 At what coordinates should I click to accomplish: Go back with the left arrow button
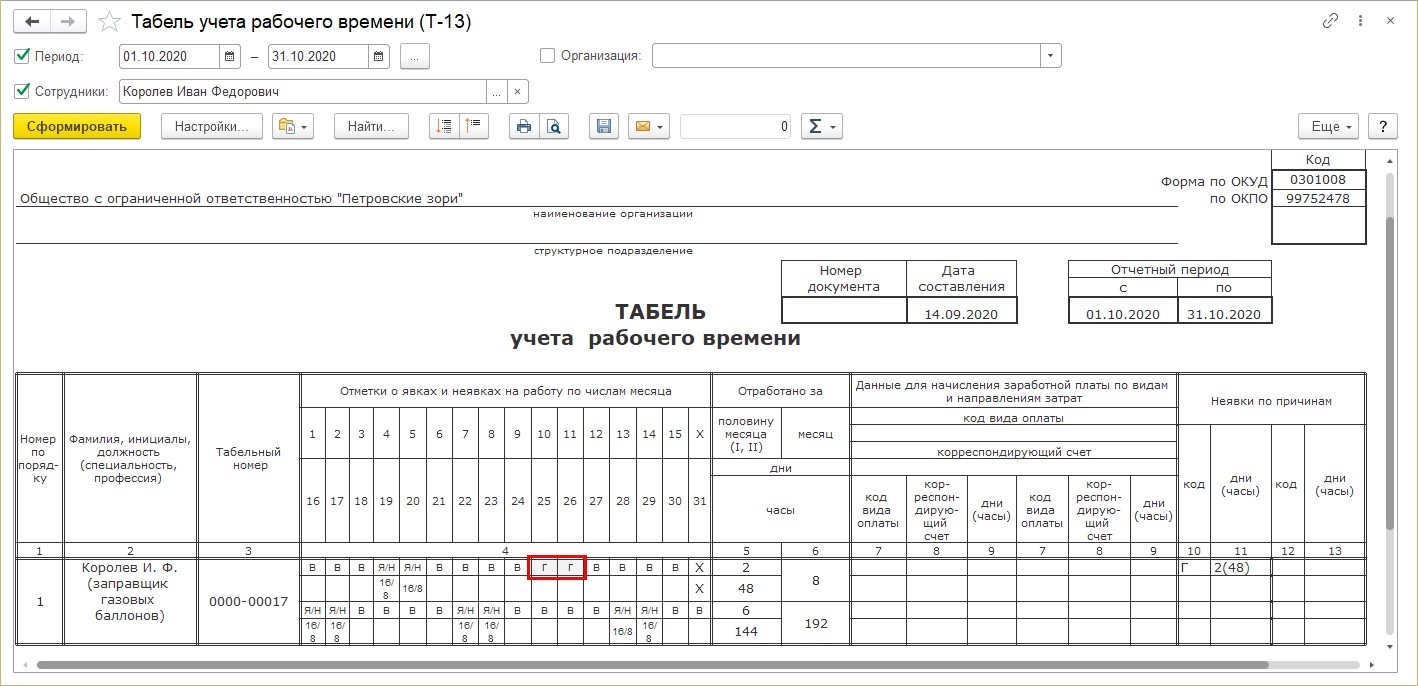pos(31,21)
